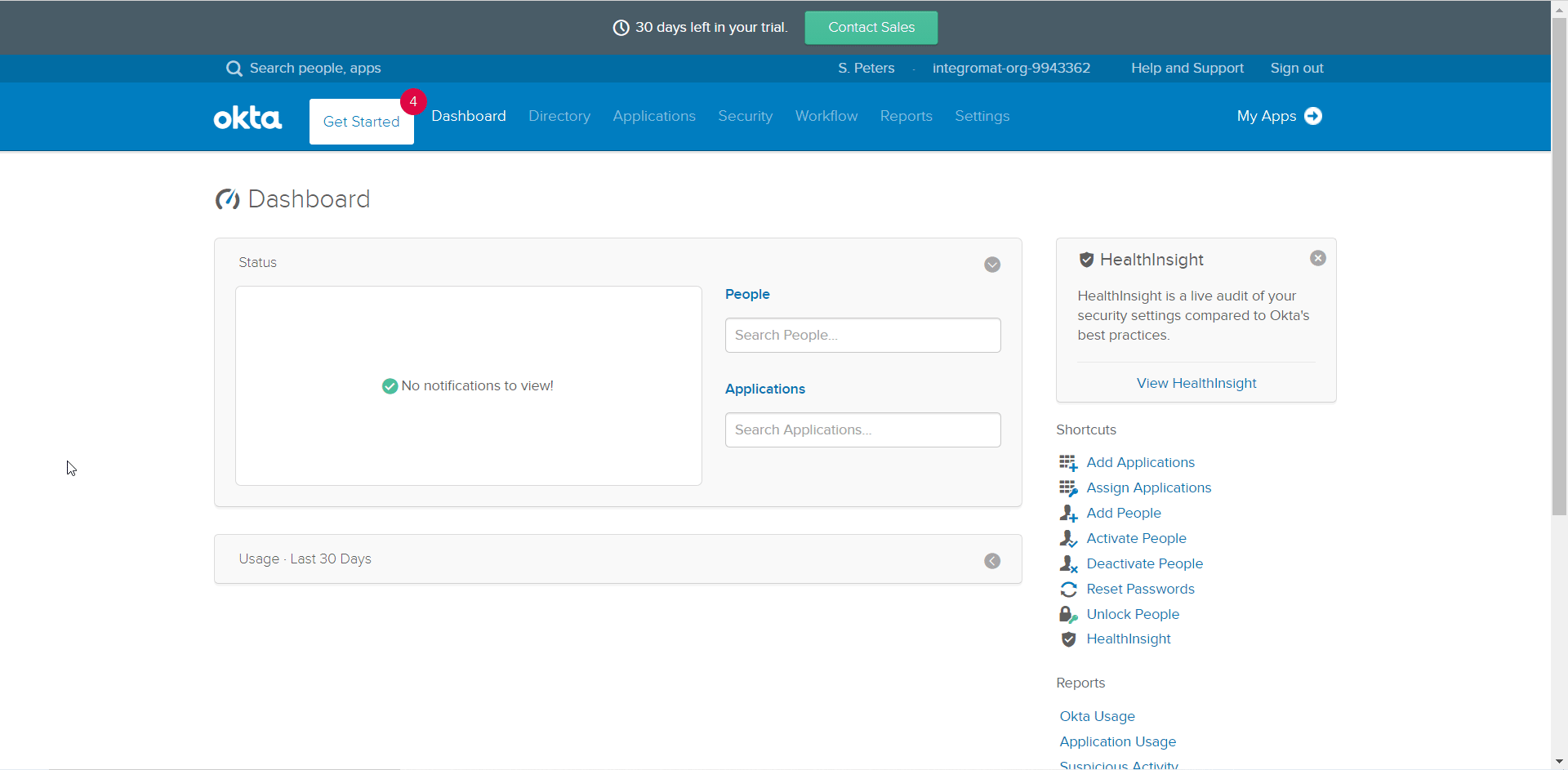The height and width of the screenshot is (770, 1568).
Task: Close the HealthInsight panel
Action: [x=1318, y=258]
